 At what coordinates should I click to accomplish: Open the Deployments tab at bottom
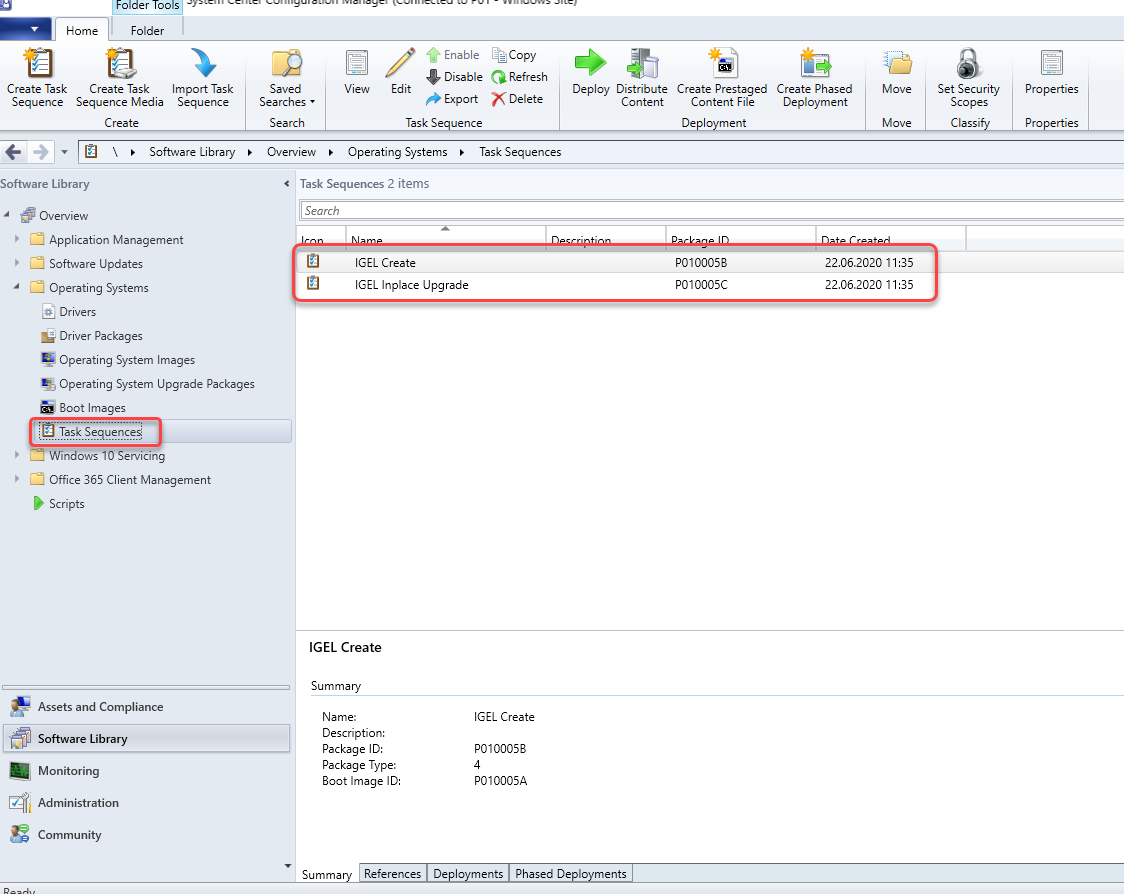[467, 874]
